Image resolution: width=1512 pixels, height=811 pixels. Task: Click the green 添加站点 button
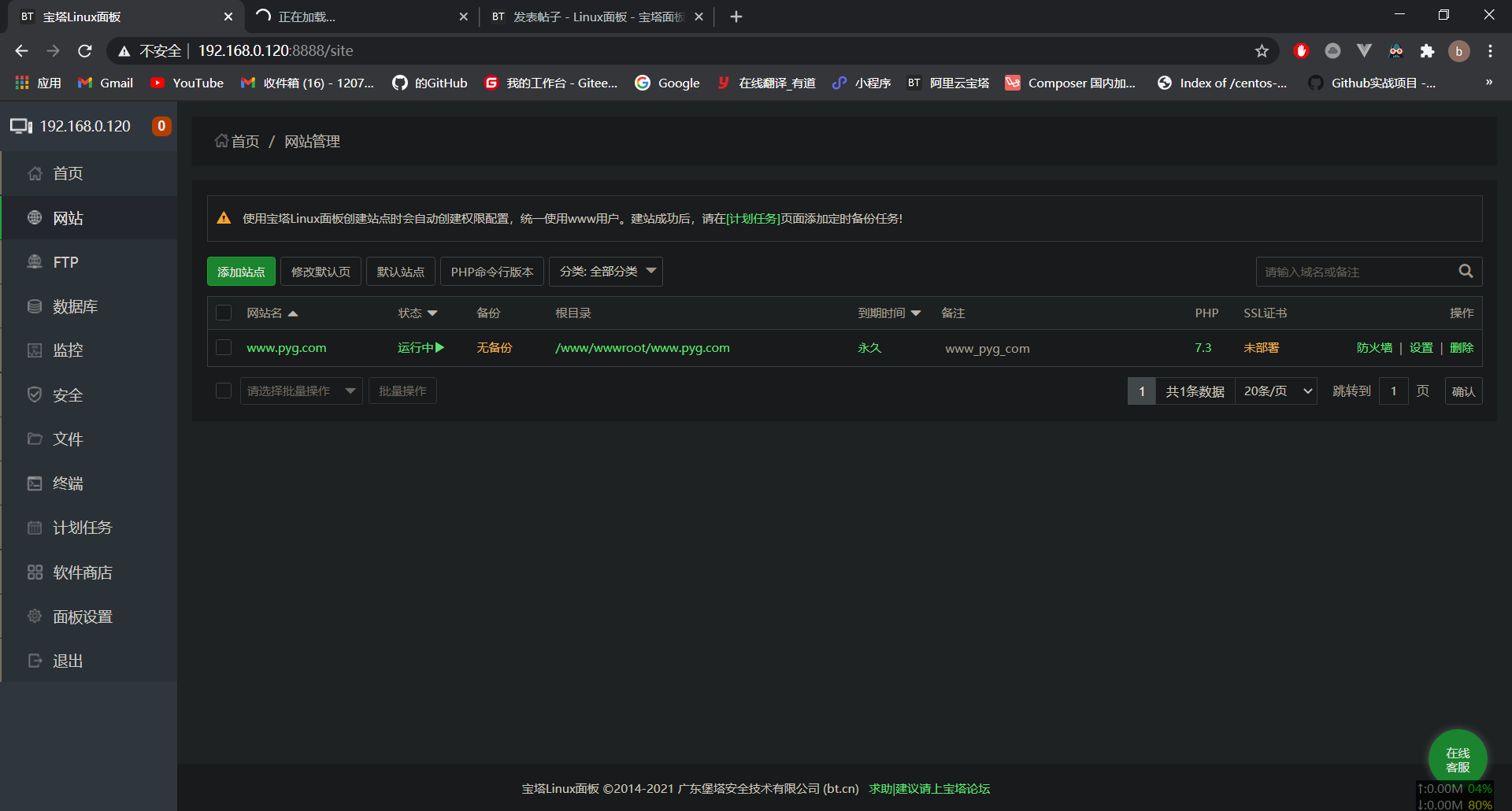(x=241, y=272)
